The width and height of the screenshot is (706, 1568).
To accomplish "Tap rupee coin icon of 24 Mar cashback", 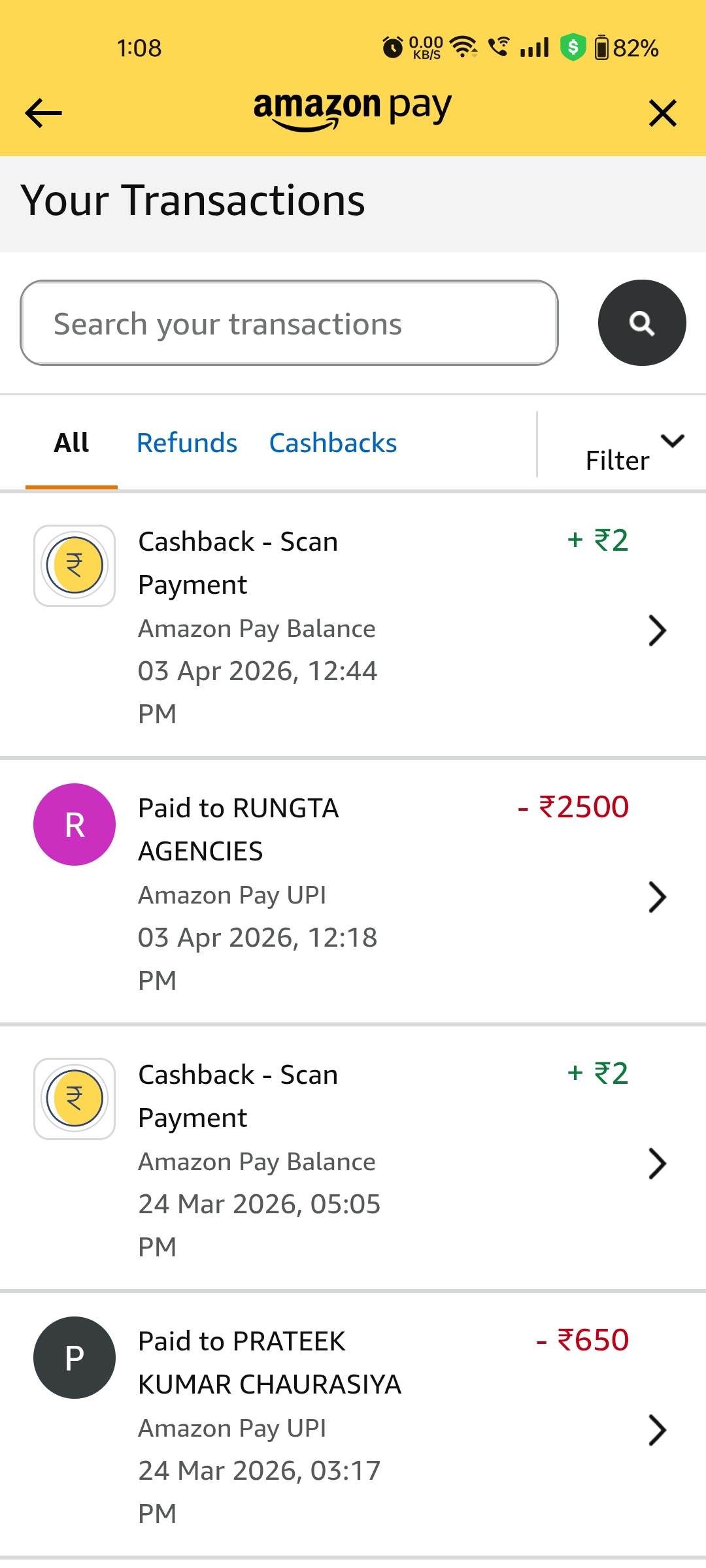I will pyautogui.click(x=75, y=1098).
